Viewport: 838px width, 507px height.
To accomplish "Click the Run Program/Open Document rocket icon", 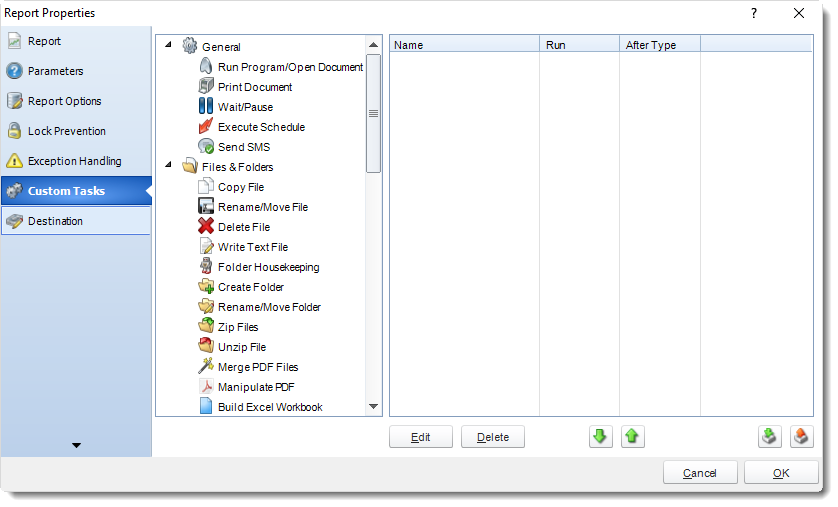I will click(206, 66).
